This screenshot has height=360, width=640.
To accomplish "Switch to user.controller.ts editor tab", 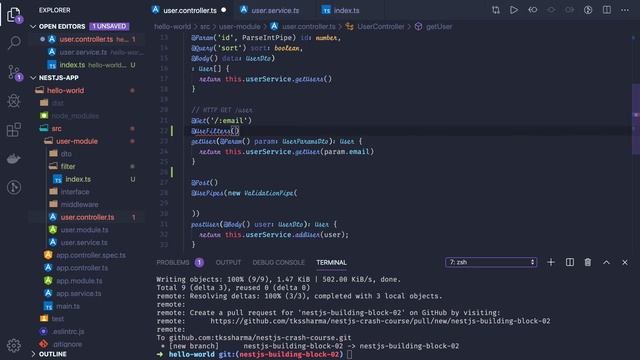I will (x=189, y=10).
